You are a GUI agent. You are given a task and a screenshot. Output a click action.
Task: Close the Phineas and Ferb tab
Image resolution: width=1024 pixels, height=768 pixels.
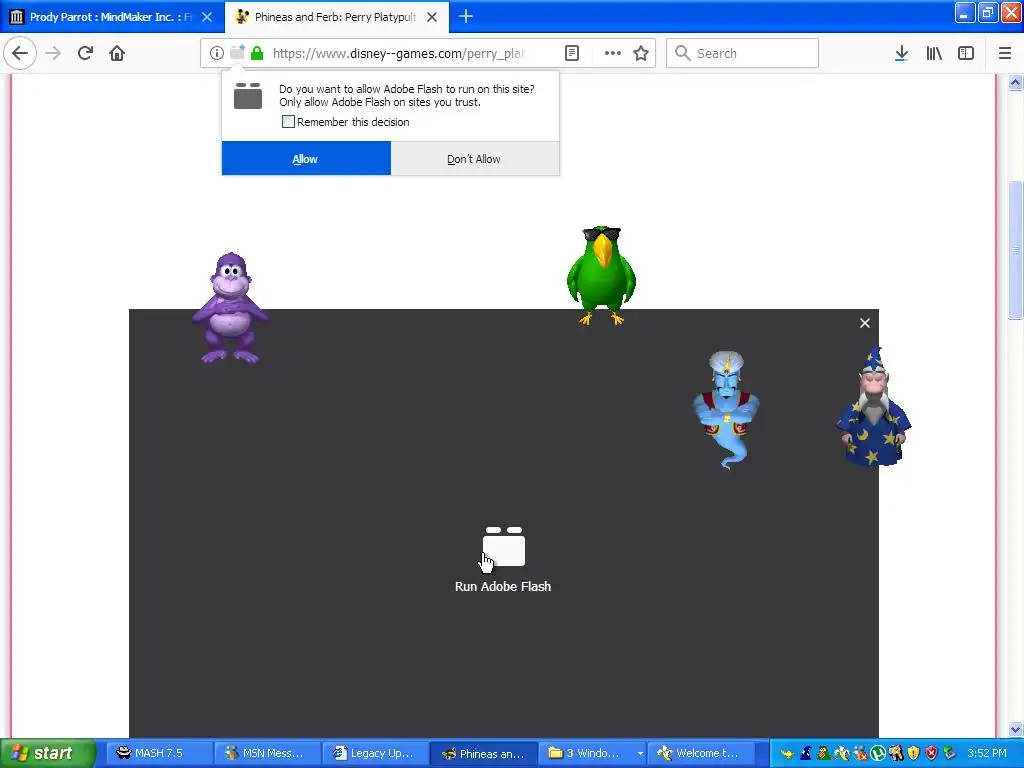coord(432,17)
